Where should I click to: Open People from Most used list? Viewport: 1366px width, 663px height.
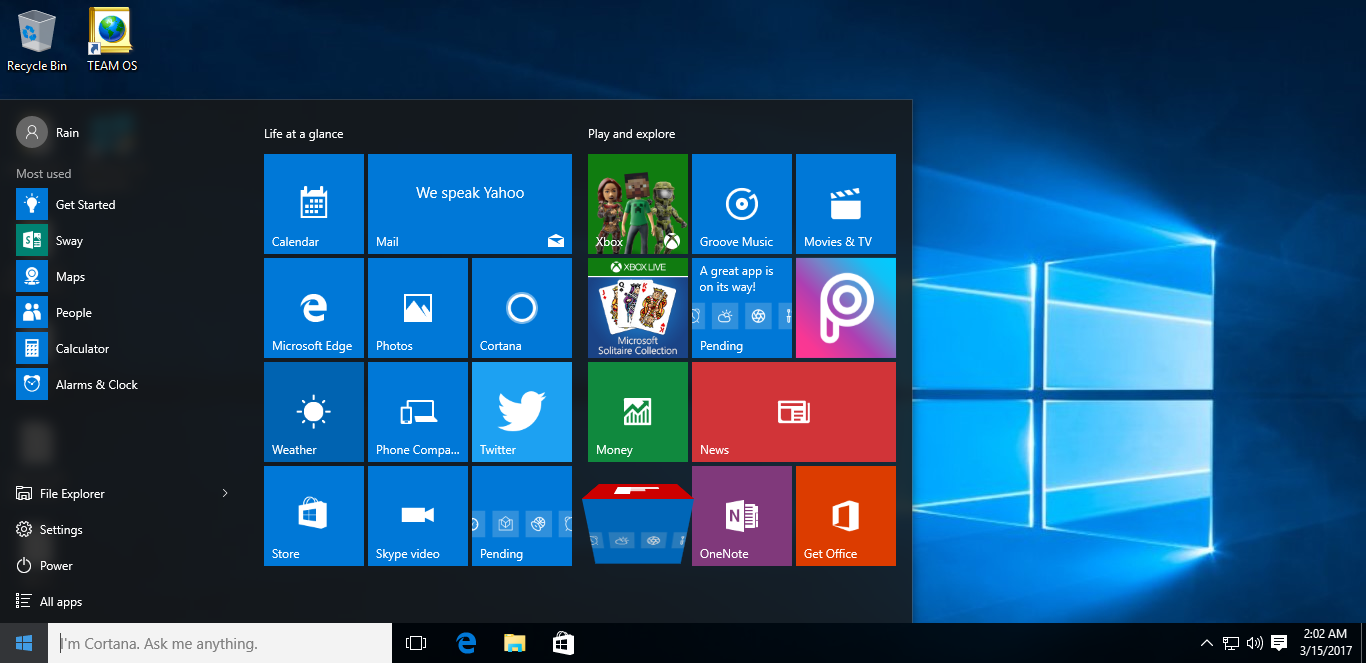pos(124,313)
